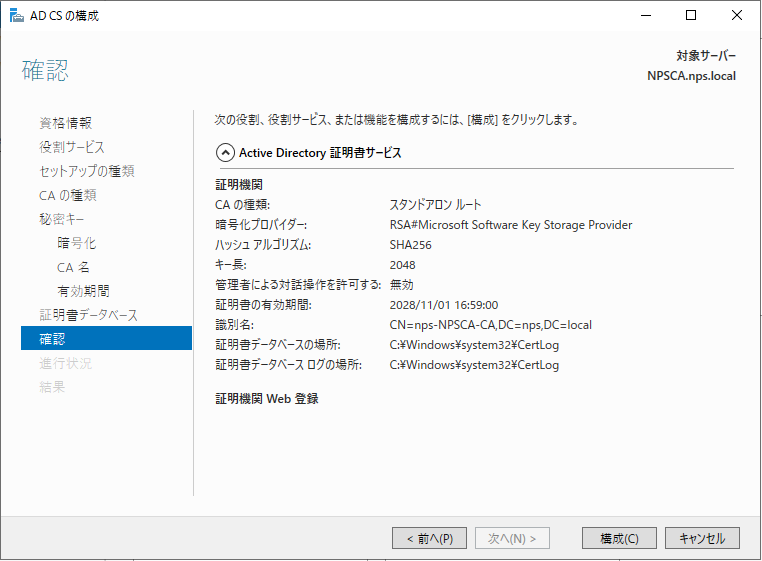
Task: Click the 証明書データベース ログの場所 path value
Action: pyautogui.click(x=474, y=365)
